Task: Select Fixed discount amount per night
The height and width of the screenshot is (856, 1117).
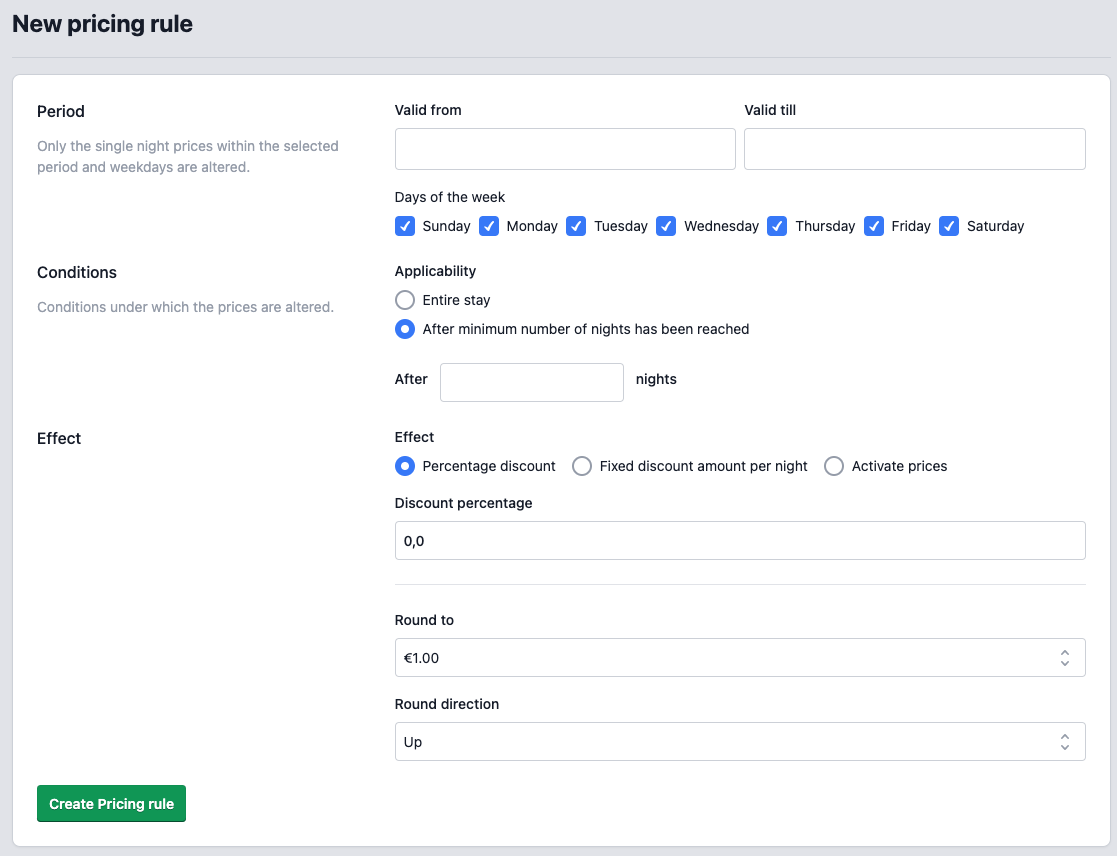Action: tap(582, 466)
